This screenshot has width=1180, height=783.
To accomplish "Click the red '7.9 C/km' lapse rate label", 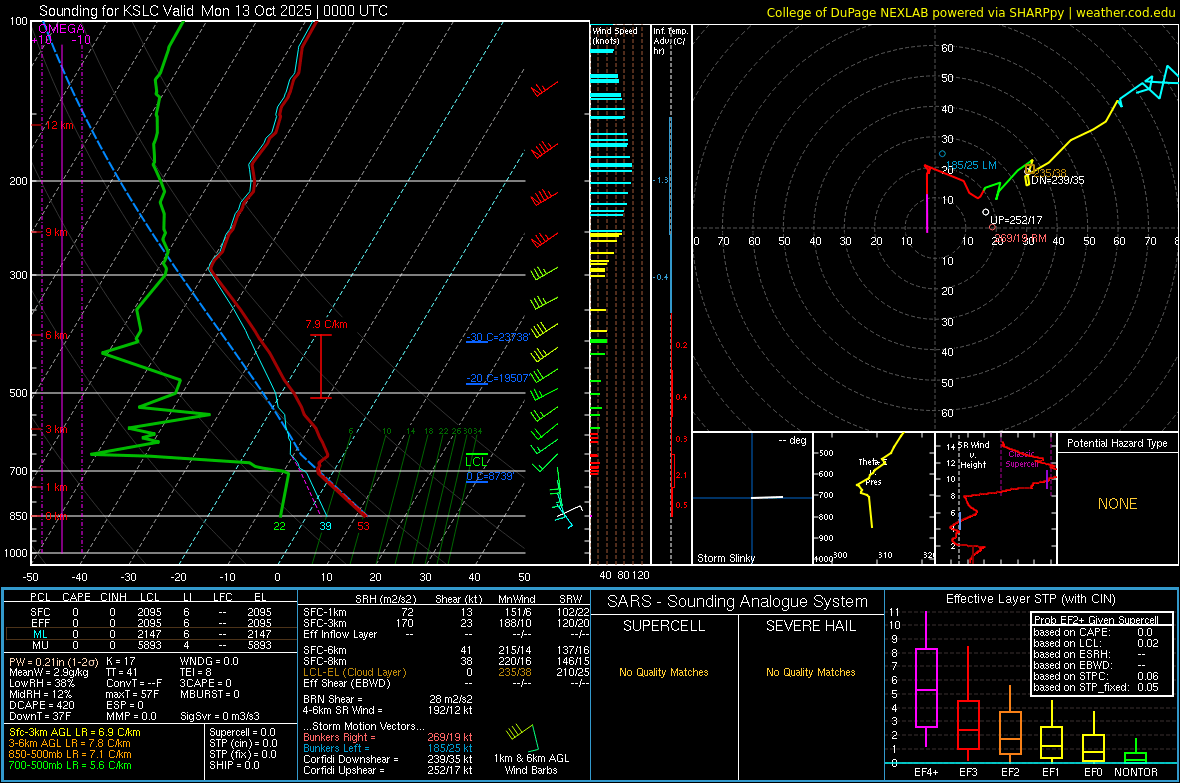I will (x=326, y=324).
